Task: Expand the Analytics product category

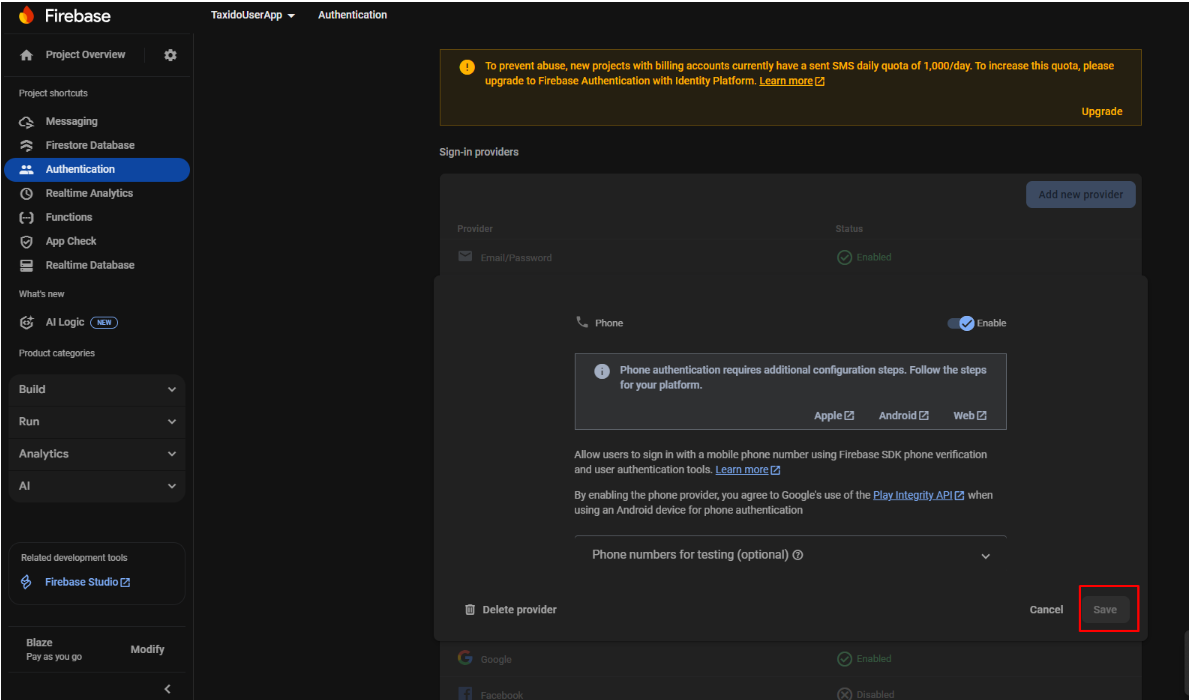Action: coord(97,453)
